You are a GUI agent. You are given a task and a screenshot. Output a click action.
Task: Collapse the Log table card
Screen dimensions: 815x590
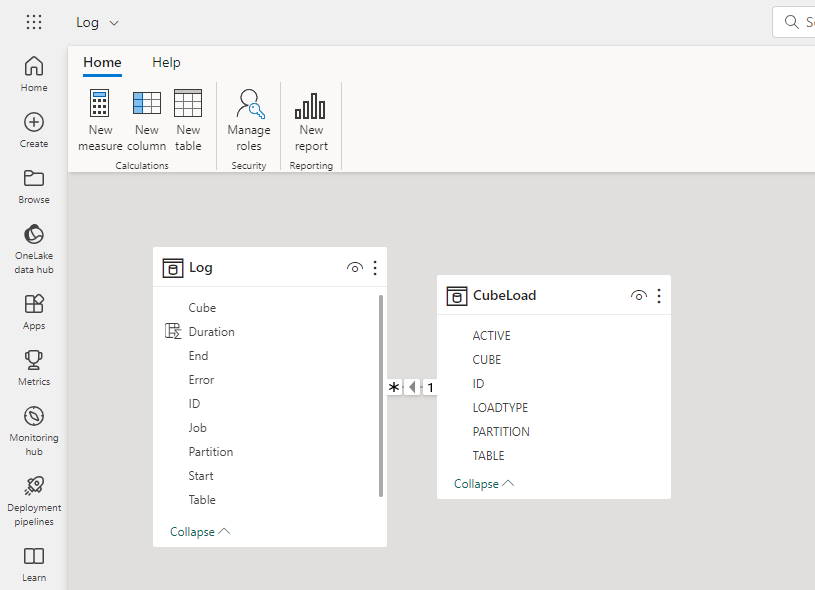(200, 531)
